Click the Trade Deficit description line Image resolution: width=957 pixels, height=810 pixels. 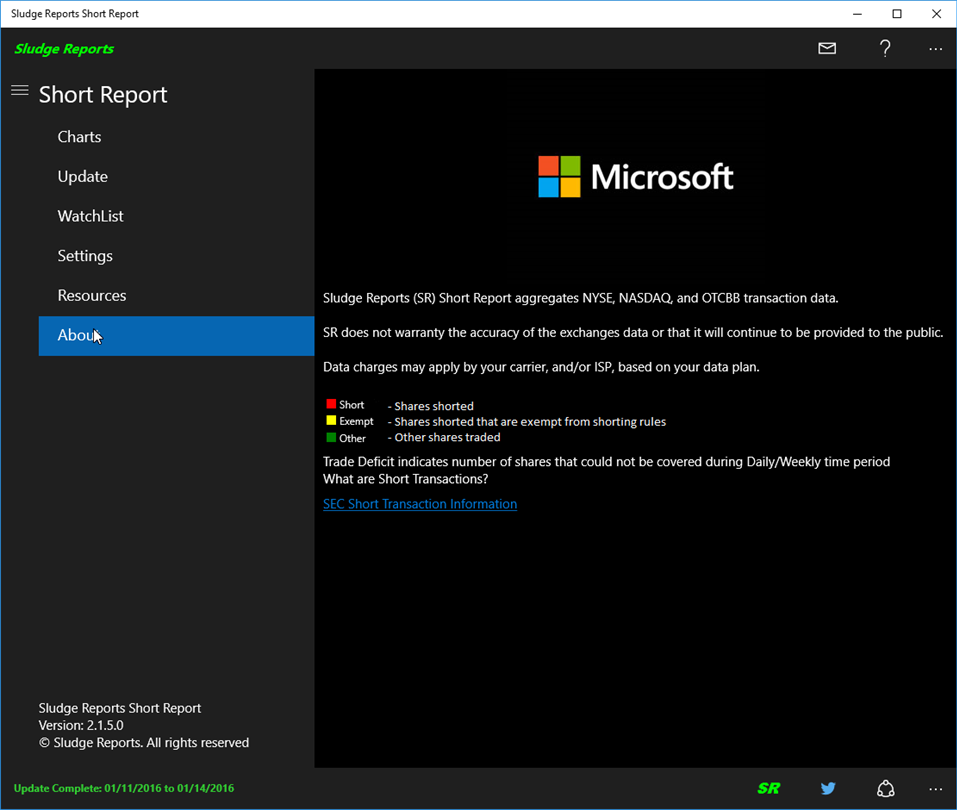pos(606,461)
